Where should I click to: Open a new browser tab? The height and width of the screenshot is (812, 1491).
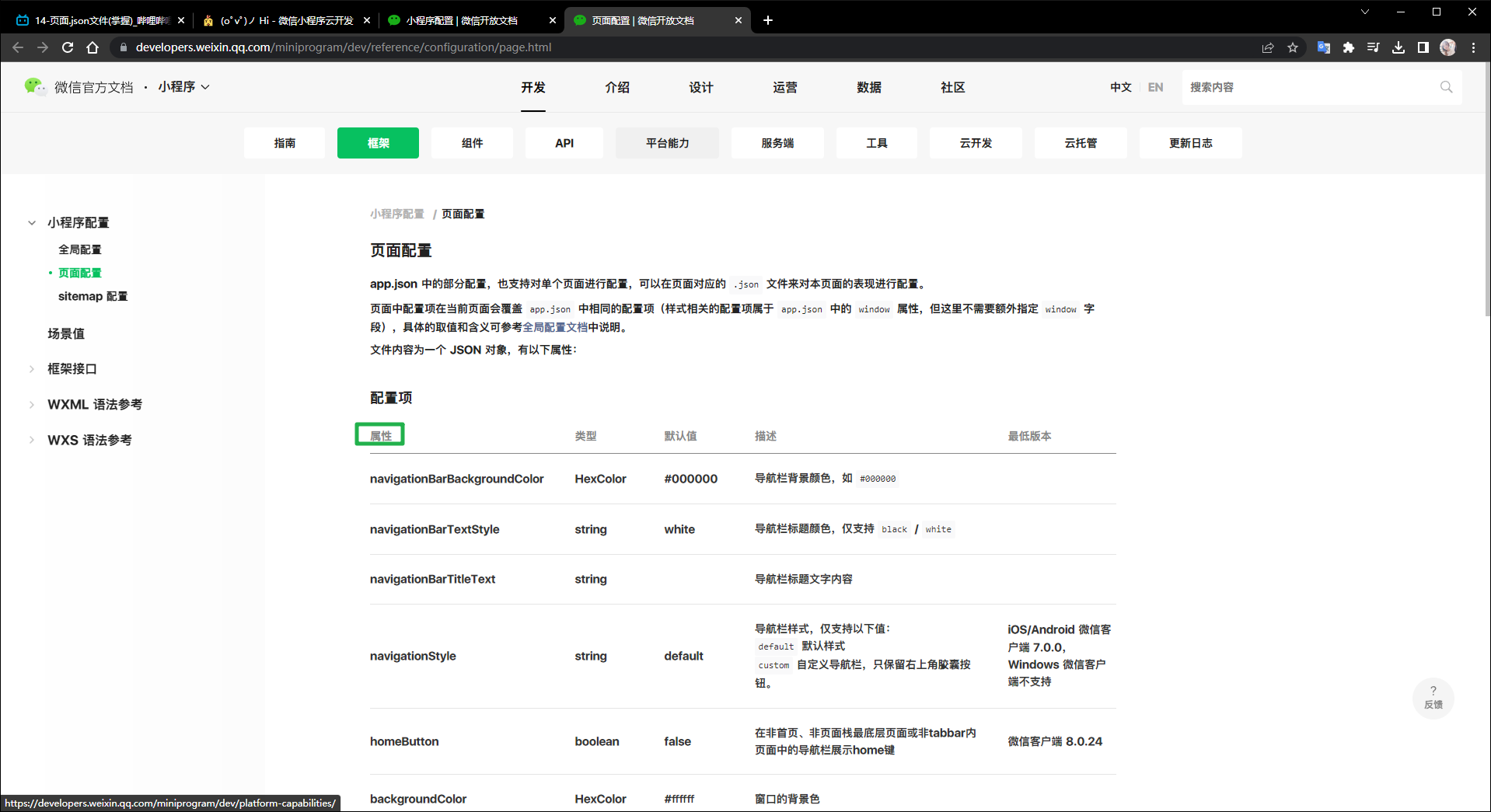point(768,20)
